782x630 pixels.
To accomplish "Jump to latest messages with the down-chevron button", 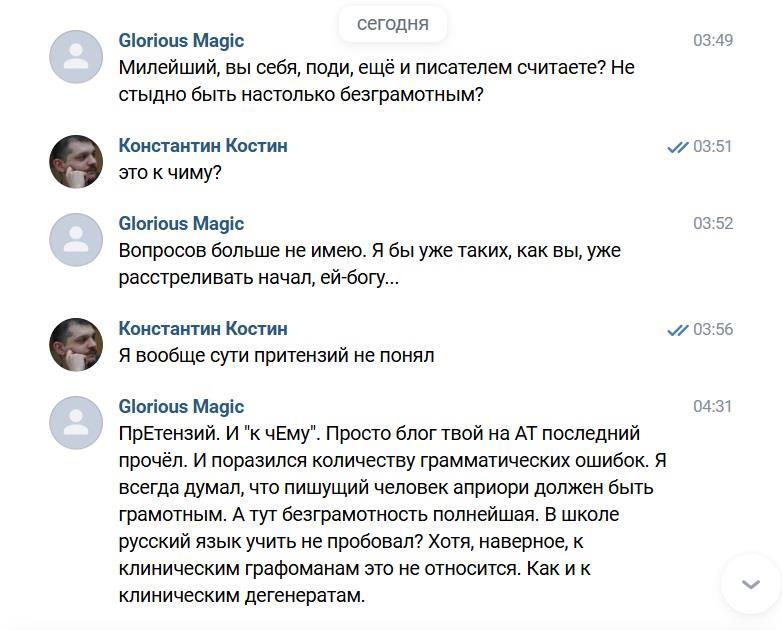I will (751, 585).
